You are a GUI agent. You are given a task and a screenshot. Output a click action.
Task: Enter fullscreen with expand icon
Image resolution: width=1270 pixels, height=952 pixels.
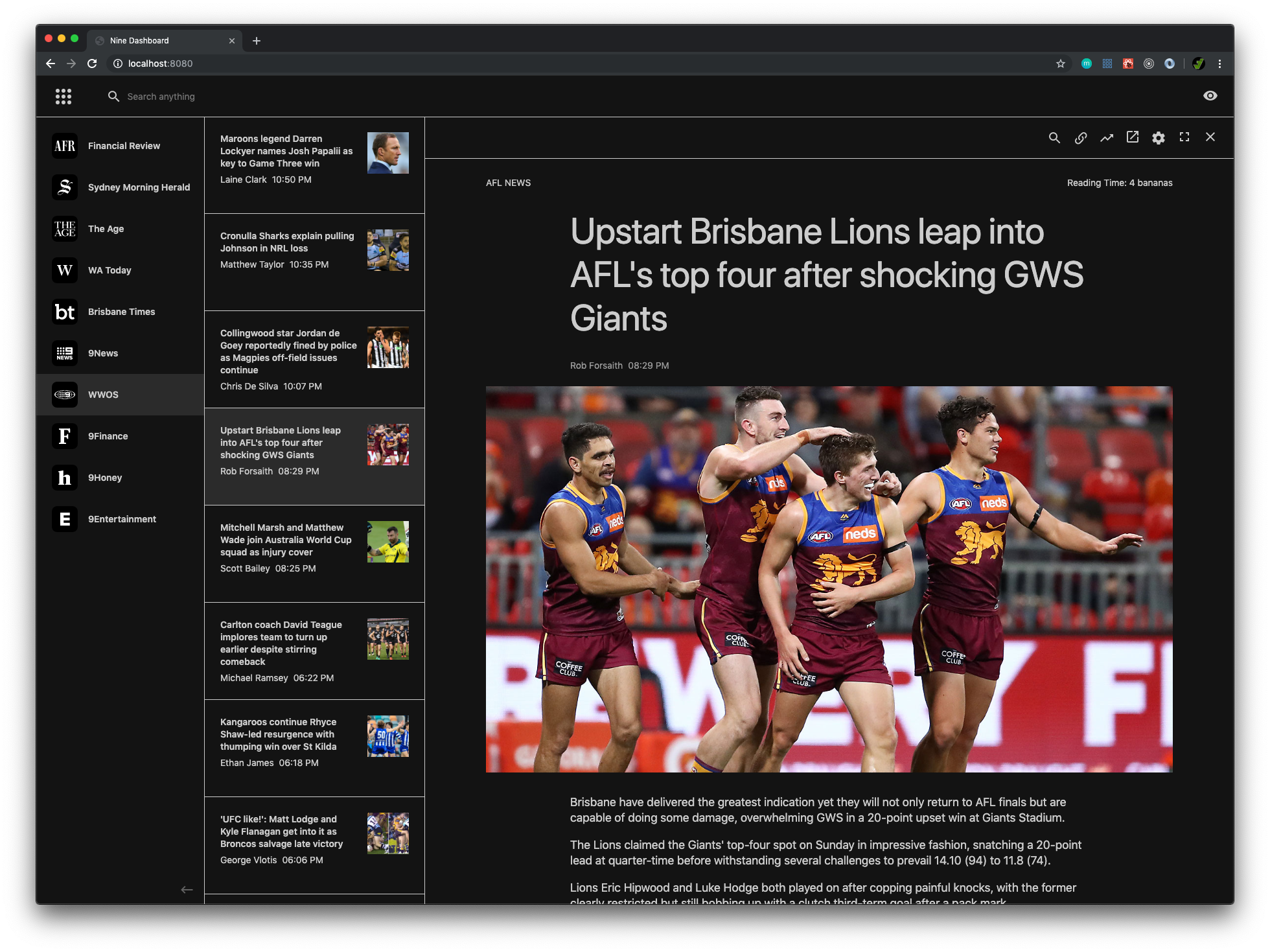pyautogui.click(x=1184, y=137)
